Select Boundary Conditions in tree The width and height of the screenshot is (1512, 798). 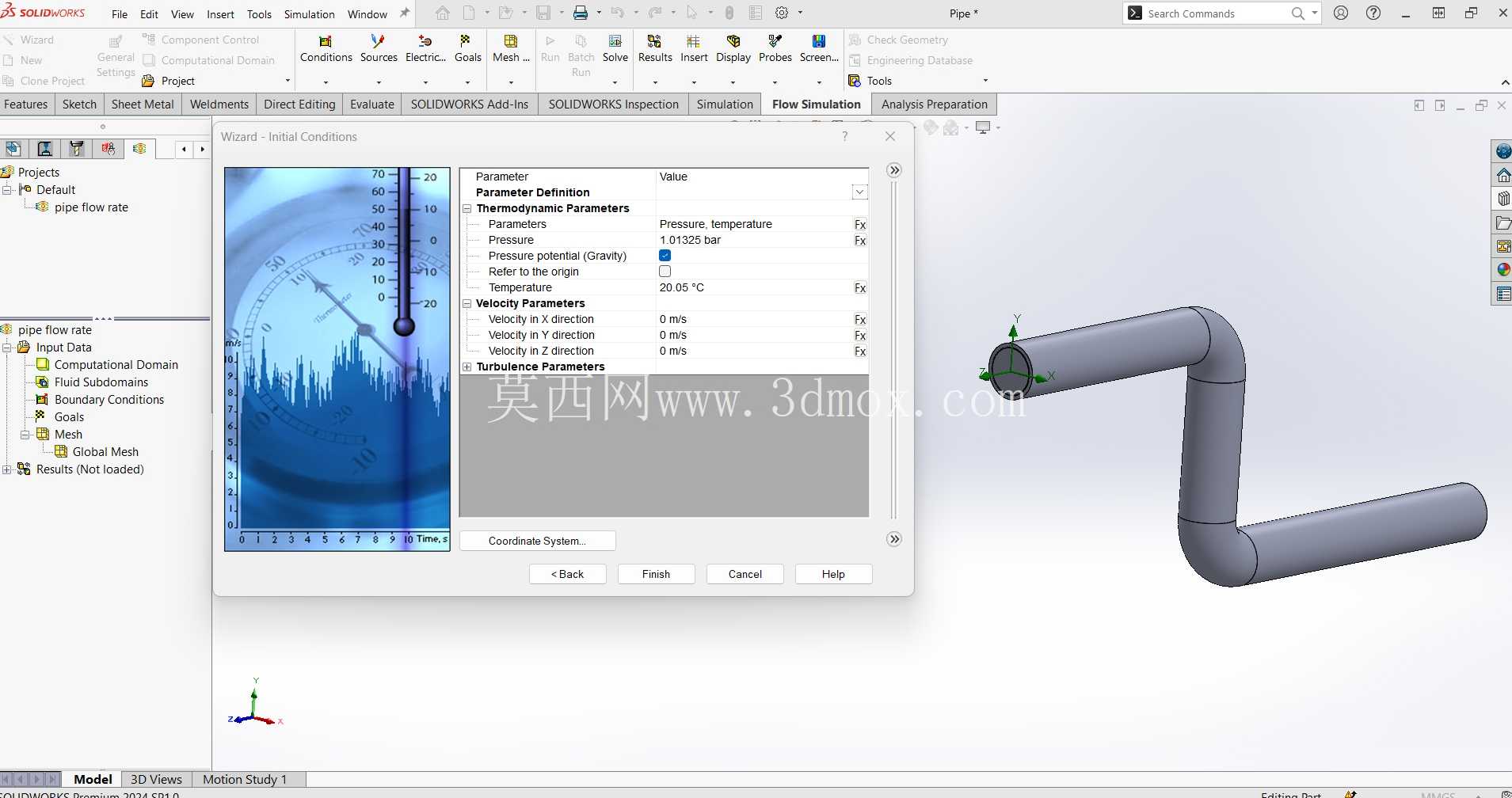[109, 400]
